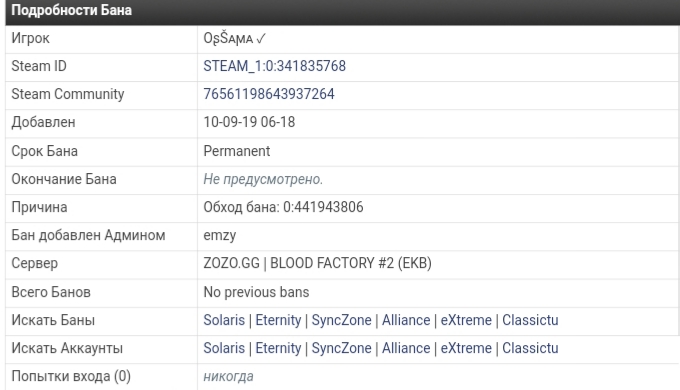Image resolution: width=680 pixels, height=390 pixels.
Task: Search accounts on Eternity
Action: point(278,348)
